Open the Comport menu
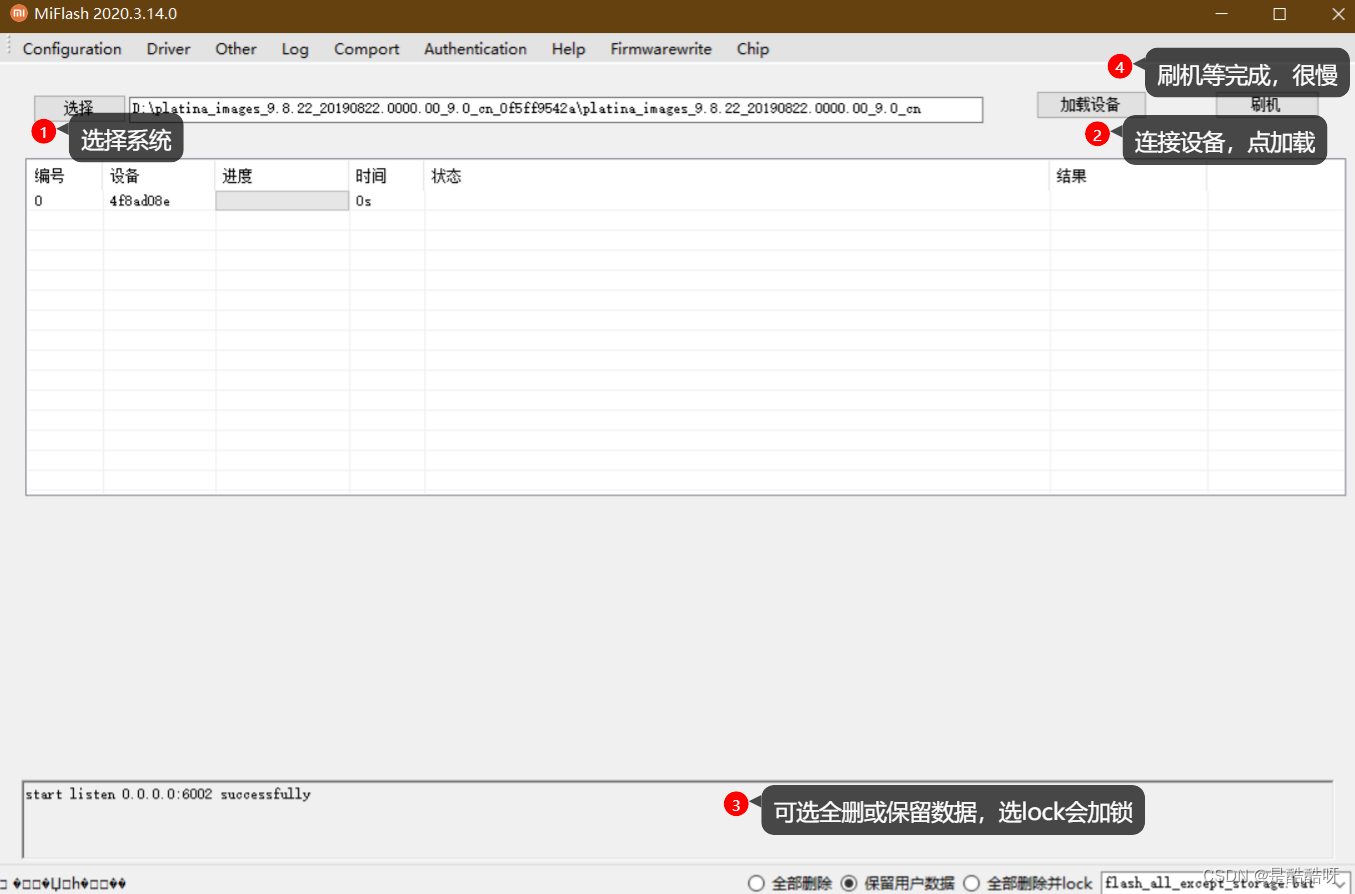This screenshot has width=1355, height=894. (367, 49)
